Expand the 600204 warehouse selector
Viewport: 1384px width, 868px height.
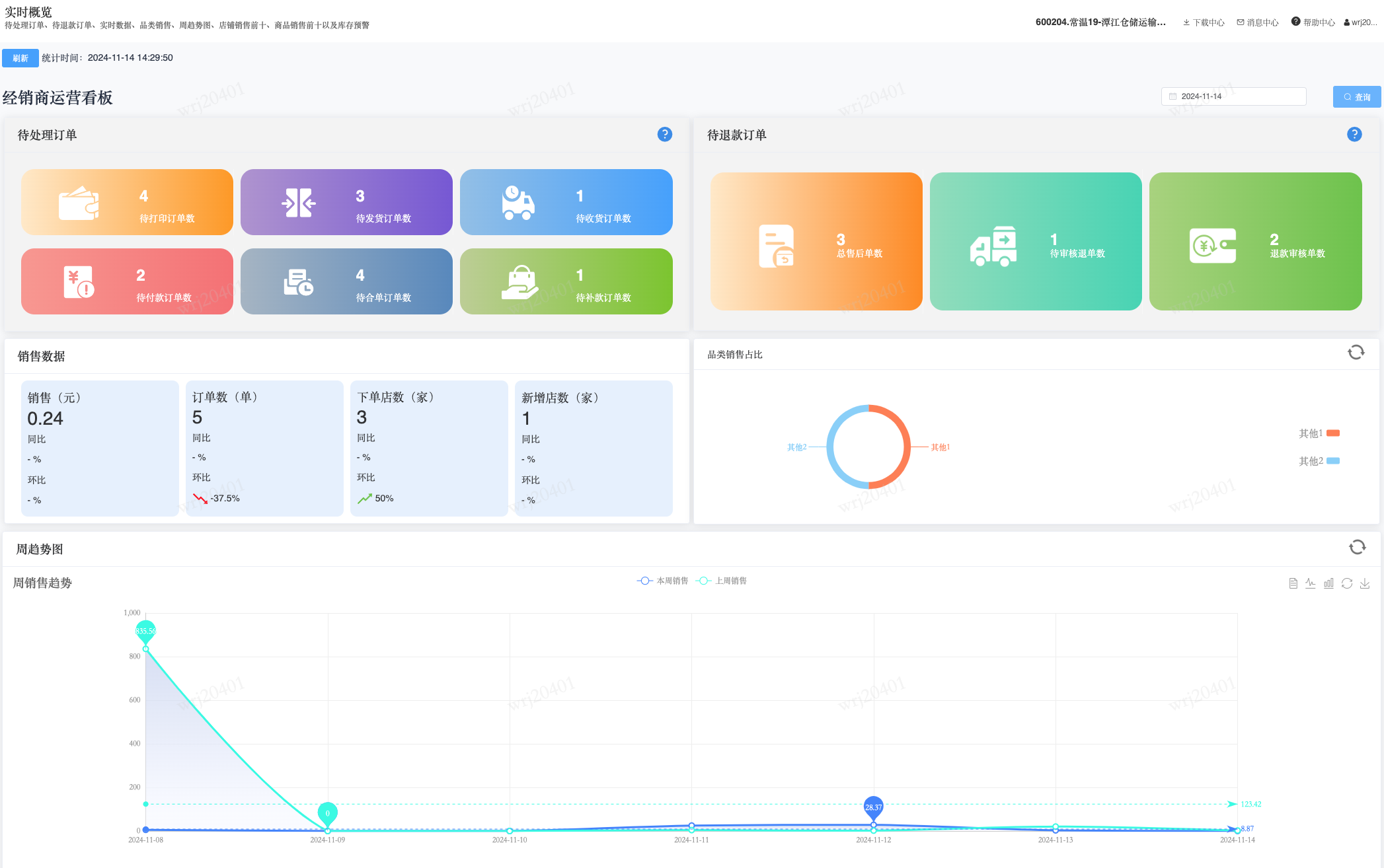1100,22
